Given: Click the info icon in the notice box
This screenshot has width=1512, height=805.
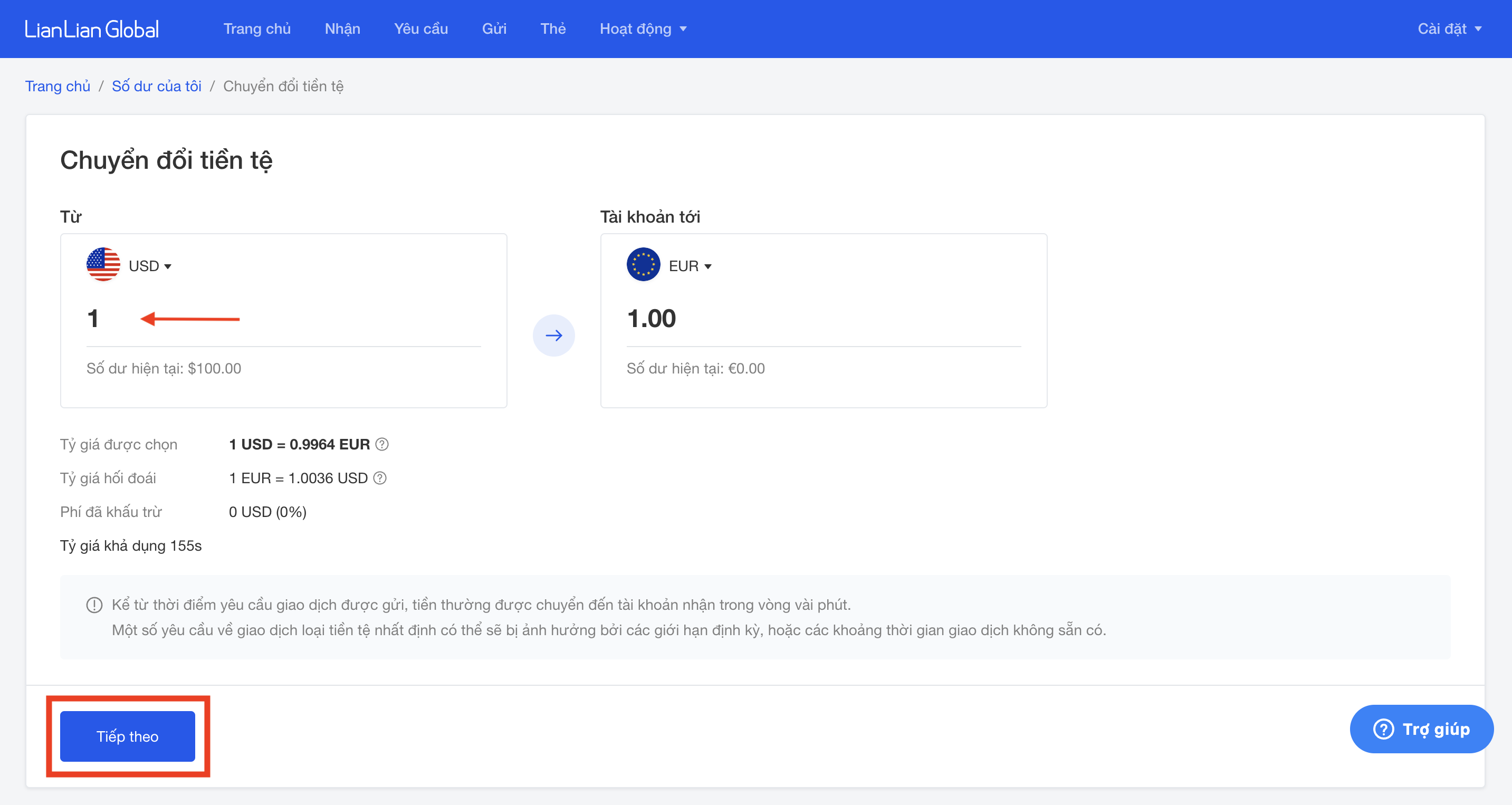Looking at the screenshot, I should click(94, 605).
